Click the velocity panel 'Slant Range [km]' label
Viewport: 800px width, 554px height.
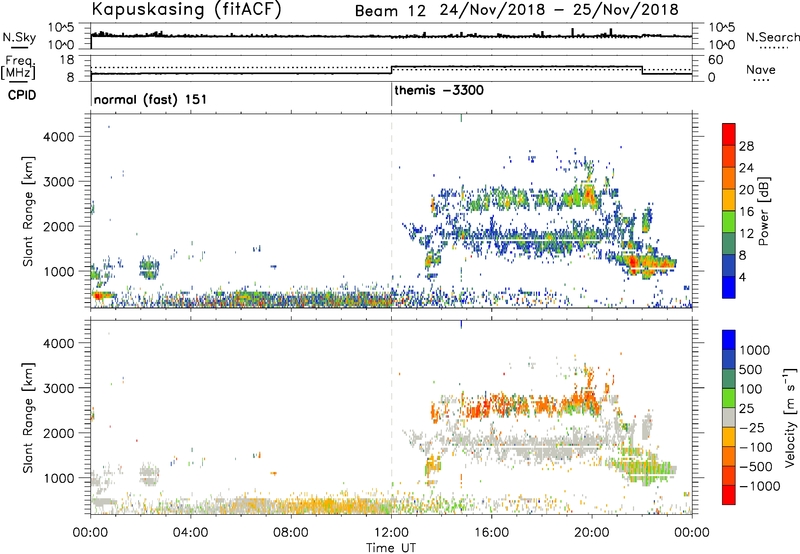pos(28,417)
